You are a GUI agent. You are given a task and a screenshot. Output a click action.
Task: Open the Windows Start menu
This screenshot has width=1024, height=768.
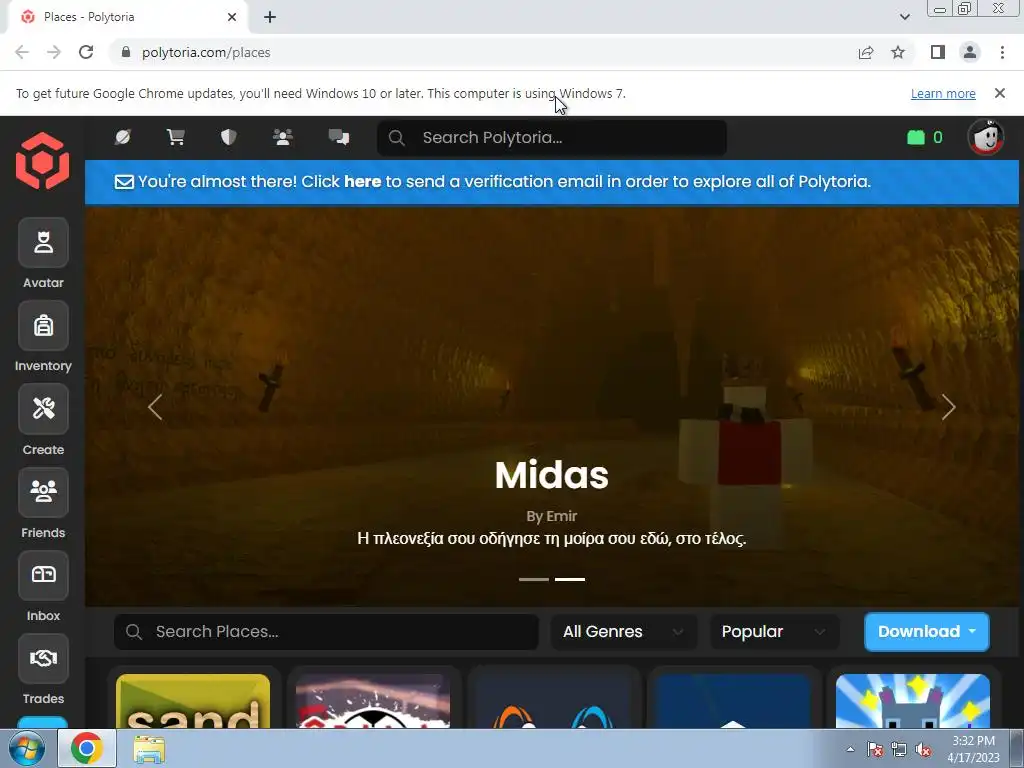tap(26, 748)
